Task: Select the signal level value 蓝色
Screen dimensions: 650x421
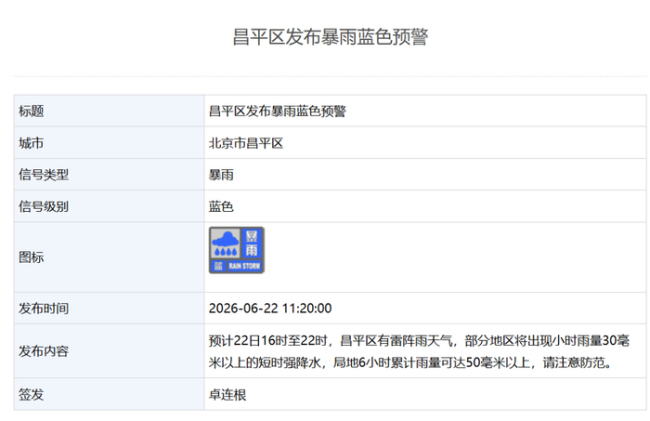Action: click(221, 206)
